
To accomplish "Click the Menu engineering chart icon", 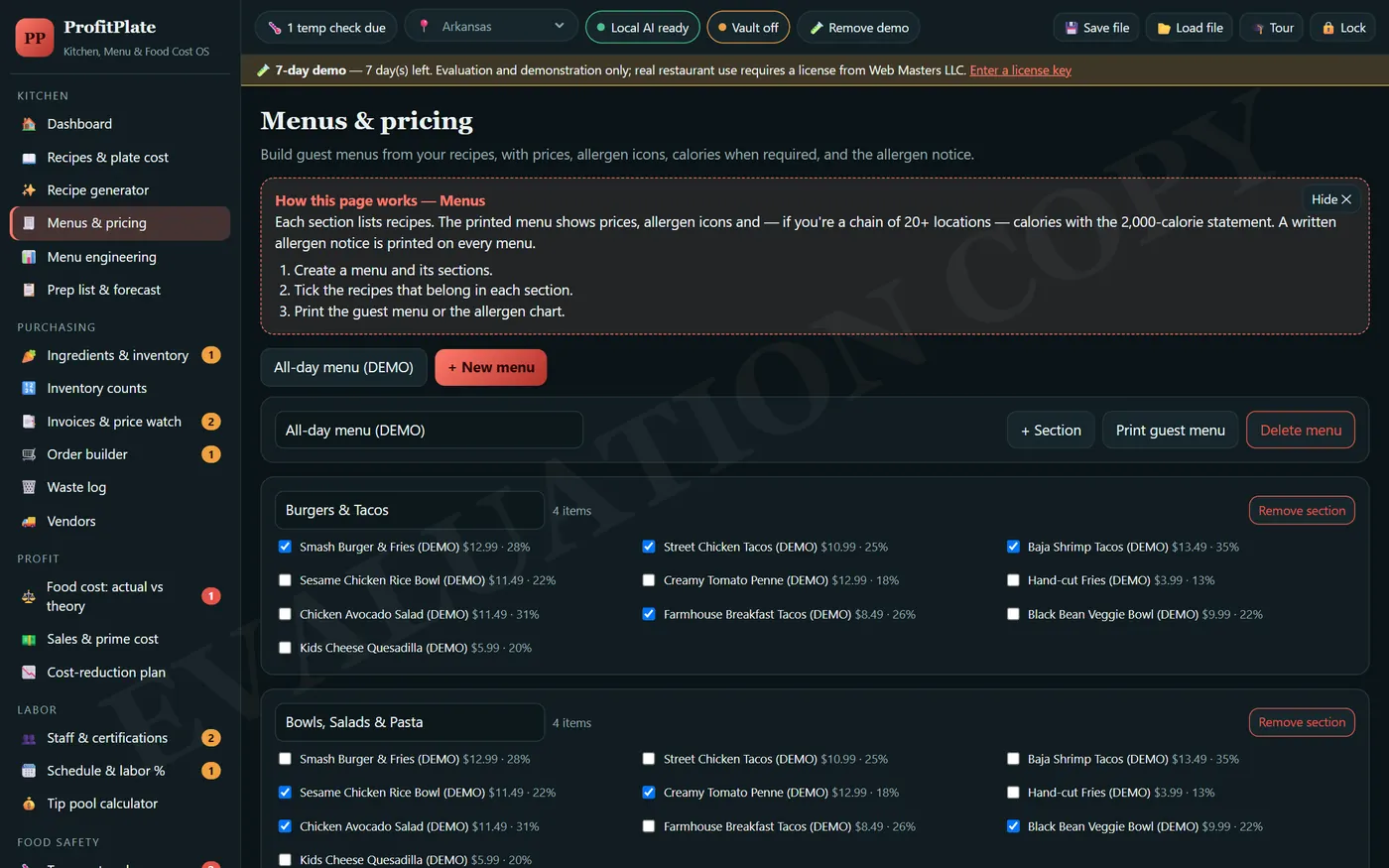I will [29, 257].
